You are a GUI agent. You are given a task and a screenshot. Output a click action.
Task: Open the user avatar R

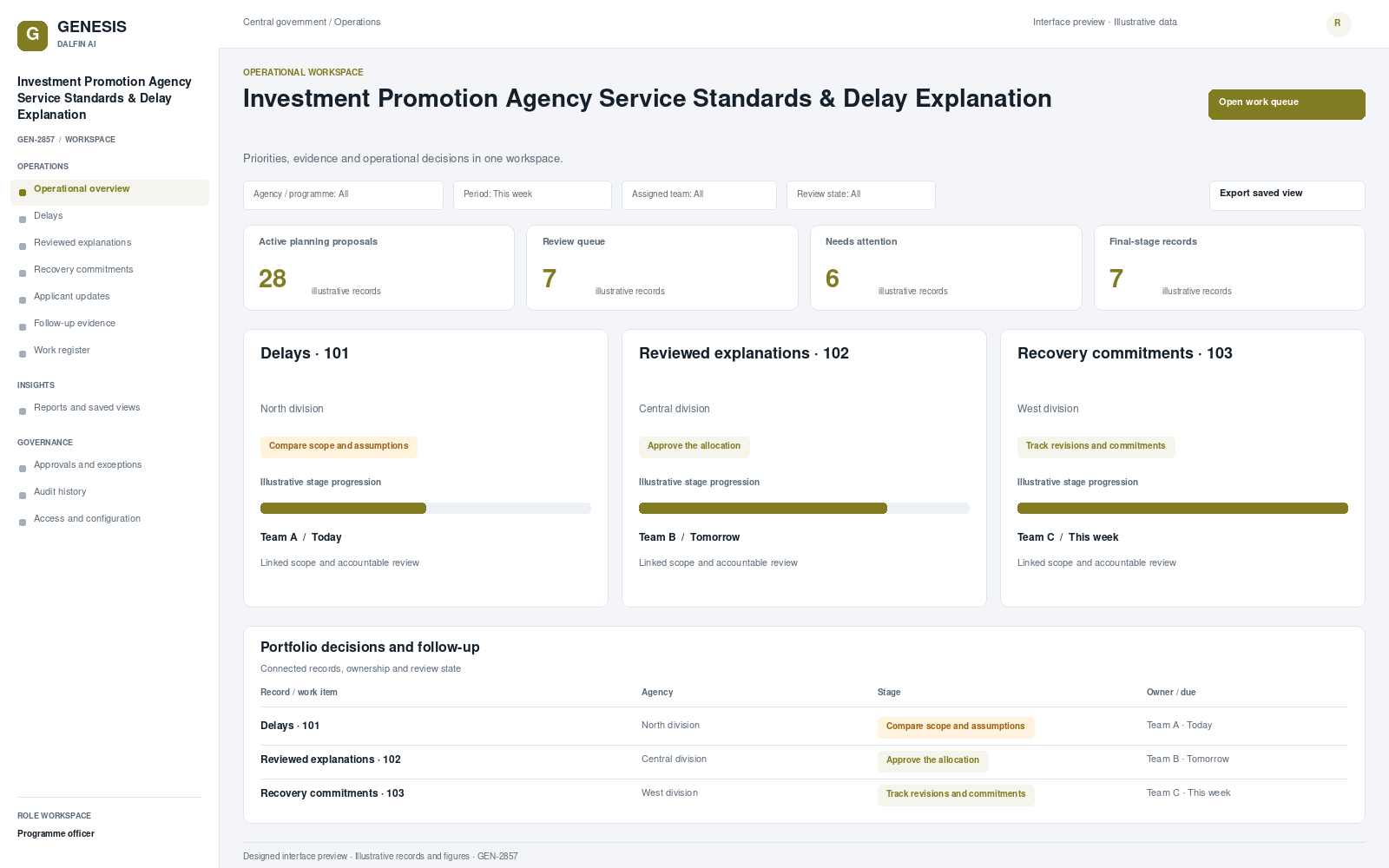tap(1339, 24)
